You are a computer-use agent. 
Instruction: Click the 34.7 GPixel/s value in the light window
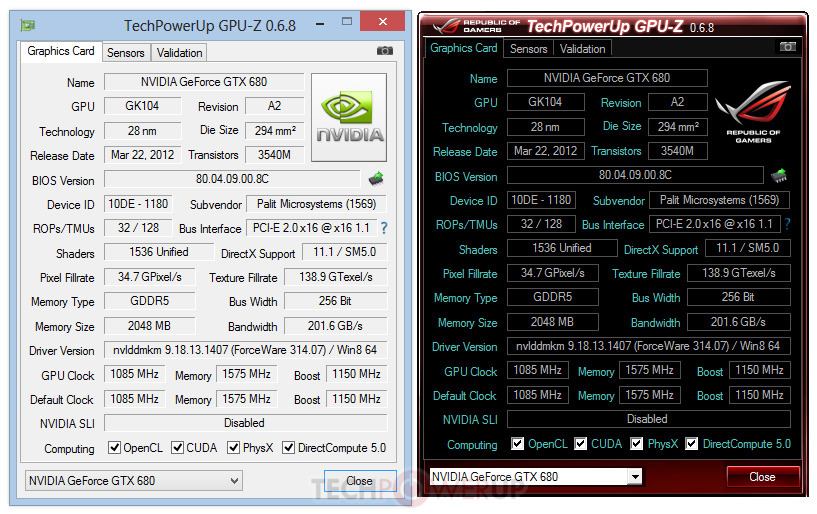tap(150, 277)
